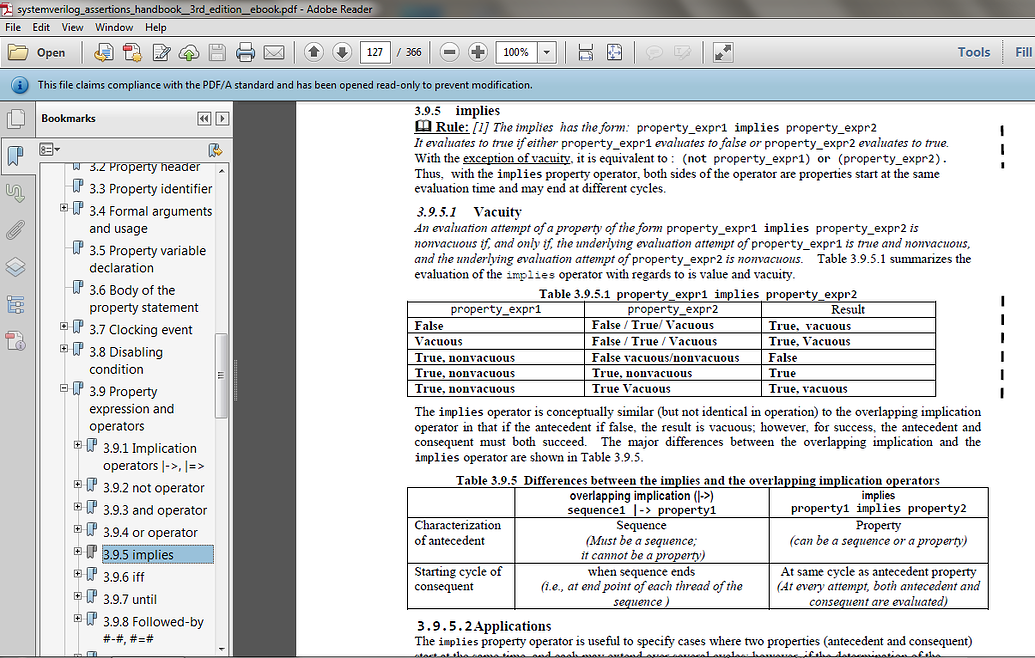Expand the 3.7 Clocking event bookmark

(65, 327)
